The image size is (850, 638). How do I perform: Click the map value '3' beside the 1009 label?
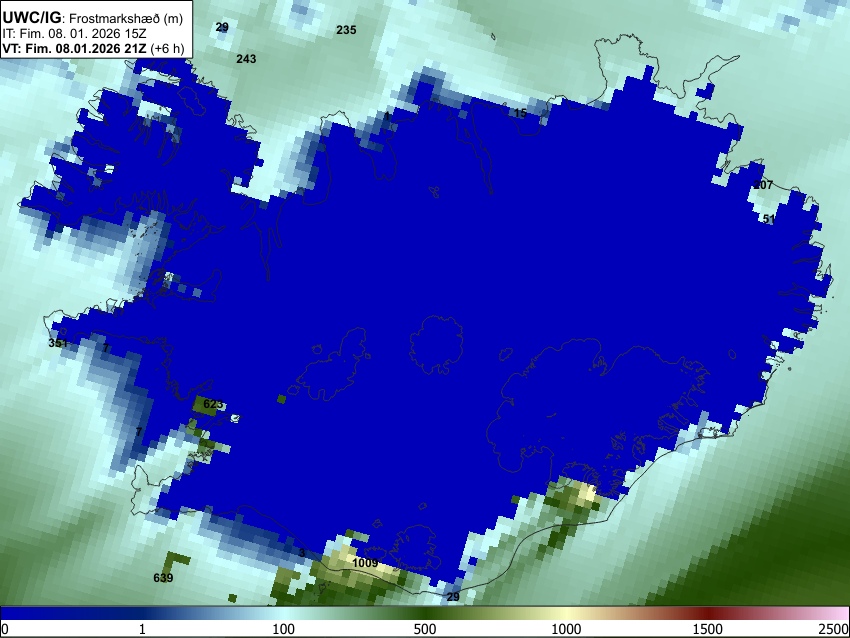[302, 553]
